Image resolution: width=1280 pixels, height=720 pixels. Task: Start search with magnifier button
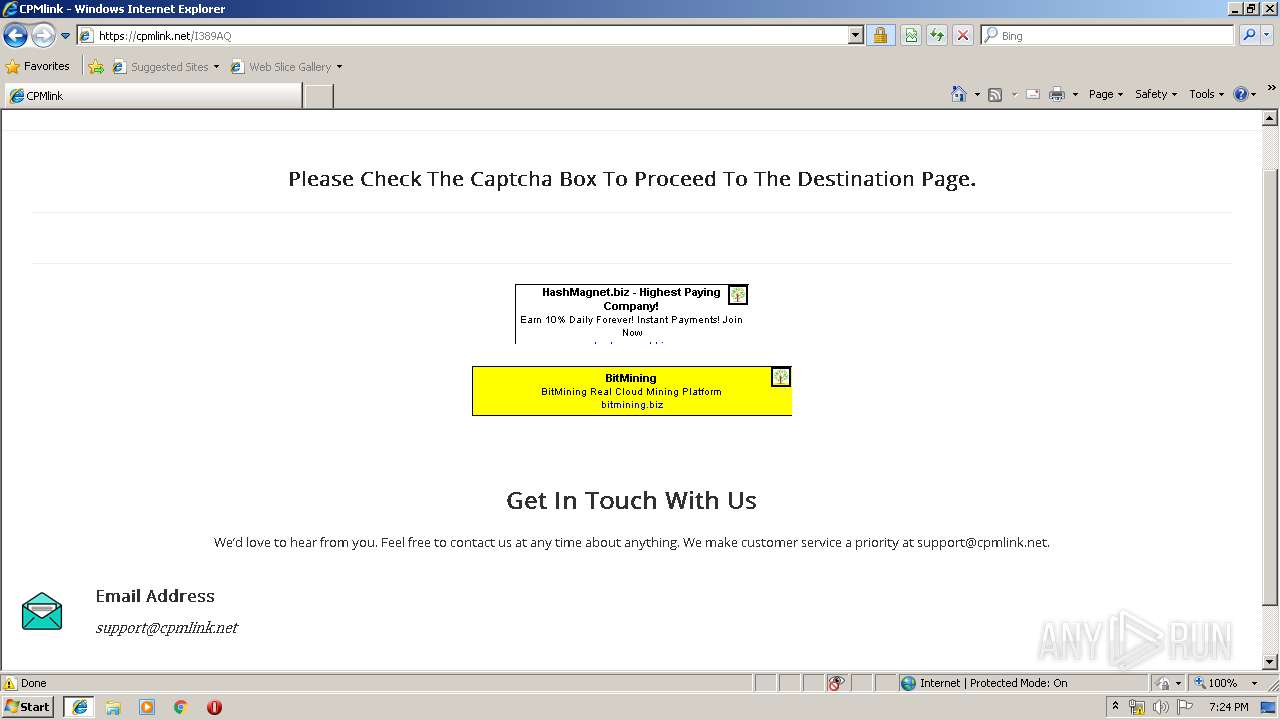click(x=1248, y=36)
